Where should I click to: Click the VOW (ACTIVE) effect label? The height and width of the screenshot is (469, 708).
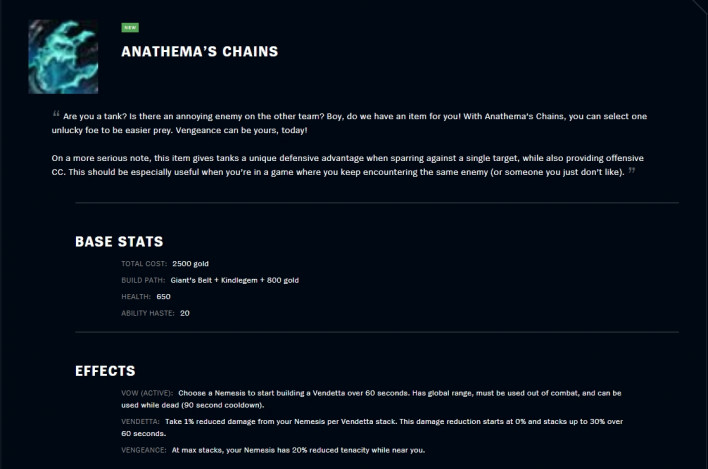[x=147, y=393]
